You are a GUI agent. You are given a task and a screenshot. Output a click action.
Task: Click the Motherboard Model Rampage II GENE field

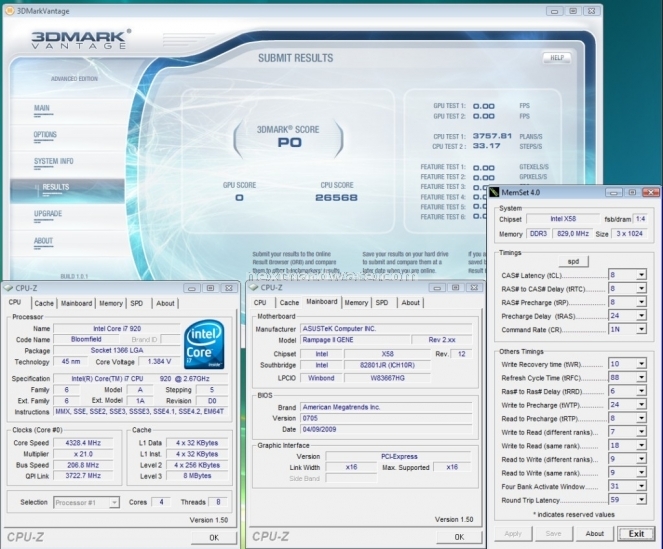coord(355,340)
